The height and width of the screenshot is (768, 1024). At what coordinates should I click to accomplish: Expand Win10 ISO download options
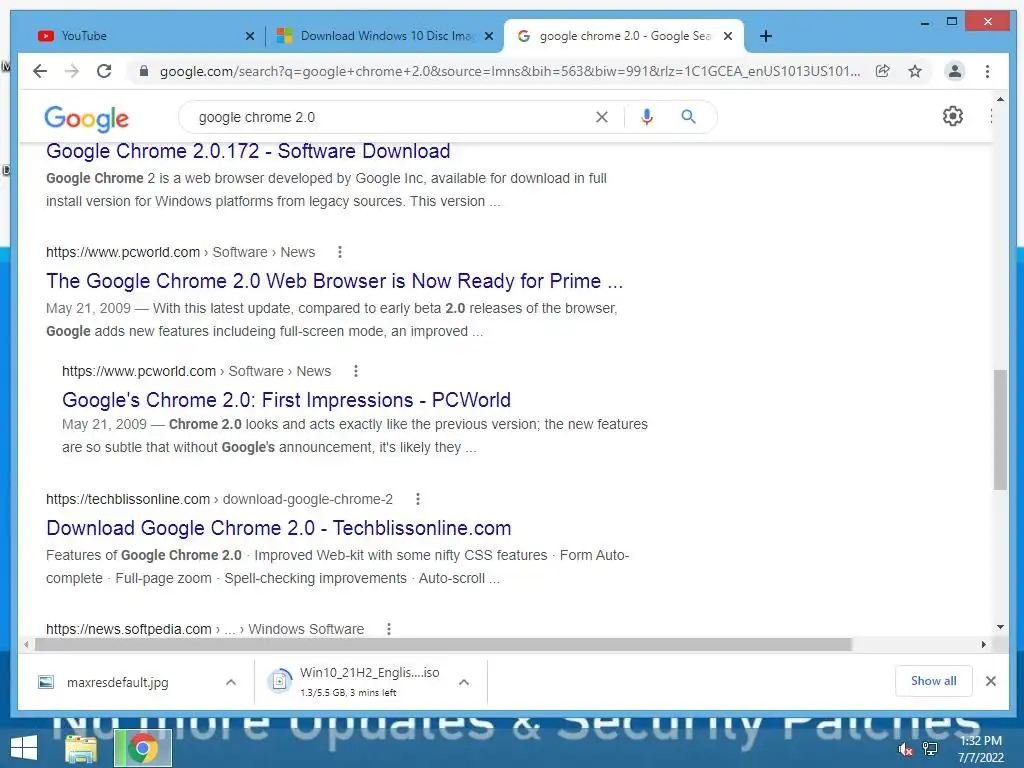(x=464, y=682)
